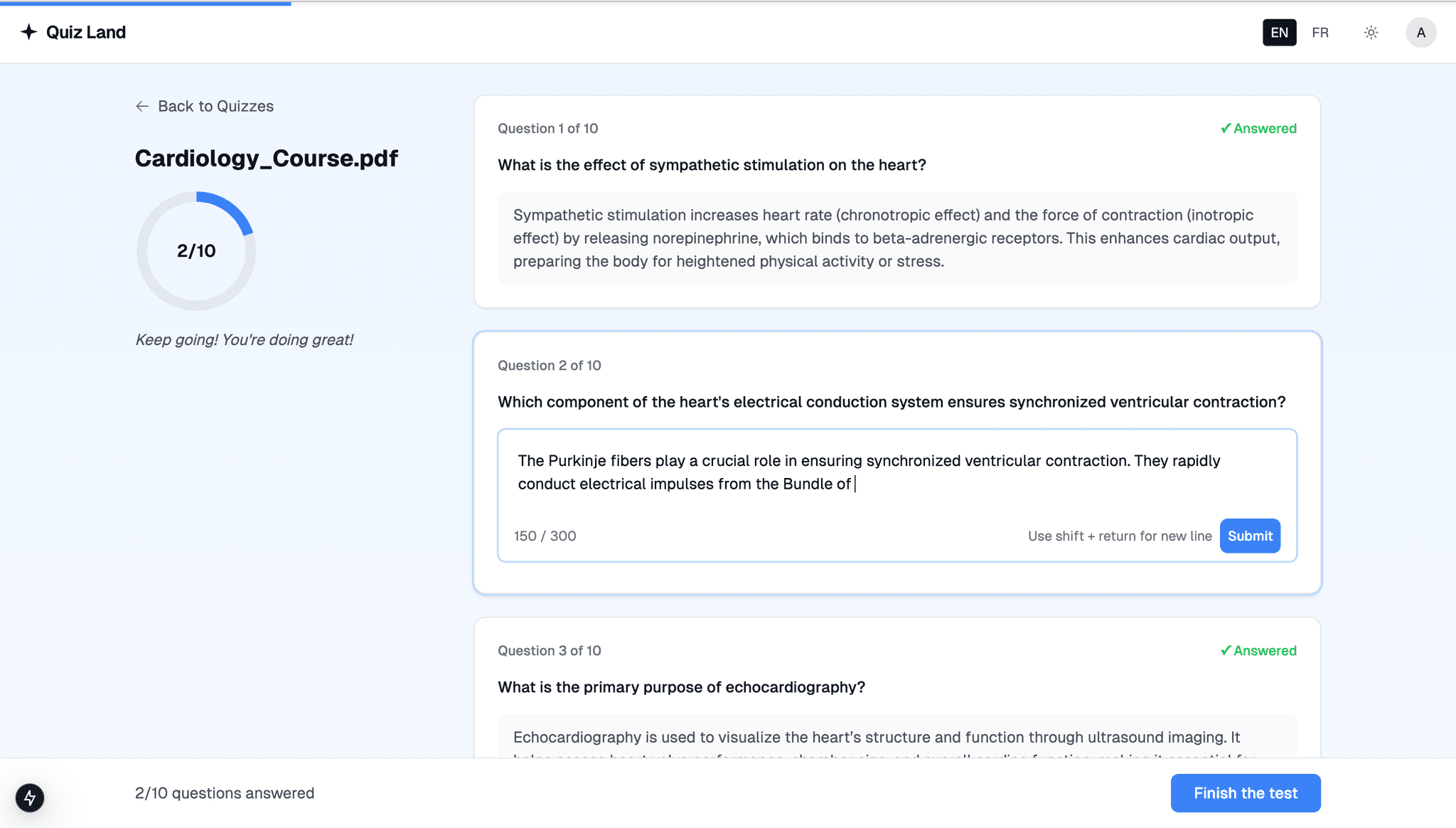The height and width of the screenshot is (828, 1456).
Task: Focus the Question 2 answer text field
Action: pyautogui.click(x=896, y=472)
